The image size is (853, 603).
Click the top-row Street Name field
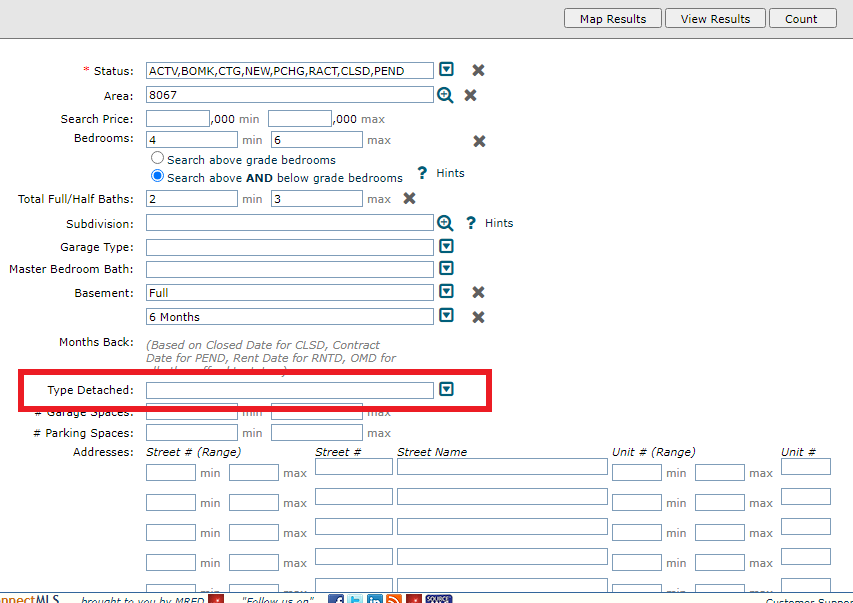click(x=502, y=466)
